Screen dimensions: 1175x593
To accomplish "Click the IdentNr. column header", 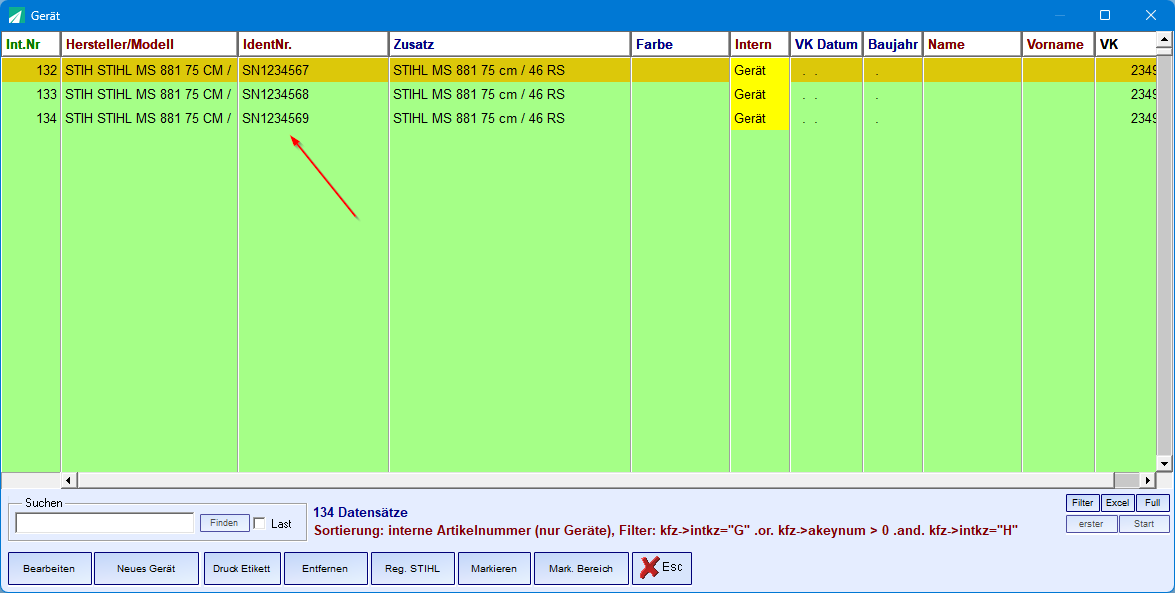I will 313,44.
